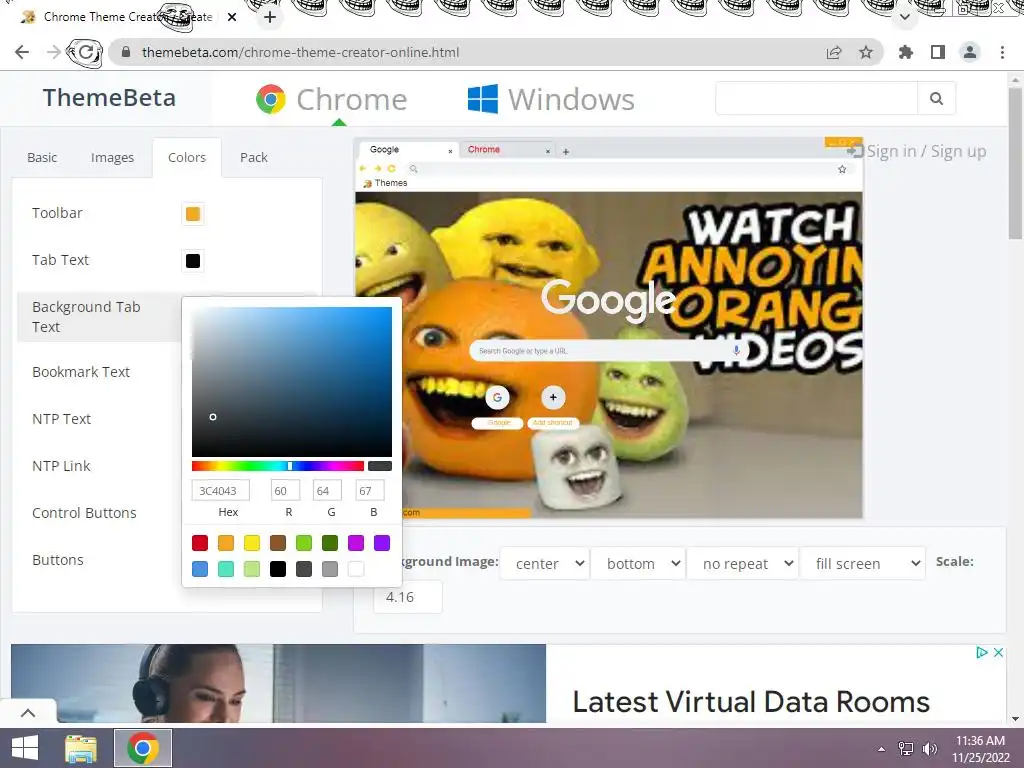
Task: Select the Background Tab Text row
Action: pos(99,317)
